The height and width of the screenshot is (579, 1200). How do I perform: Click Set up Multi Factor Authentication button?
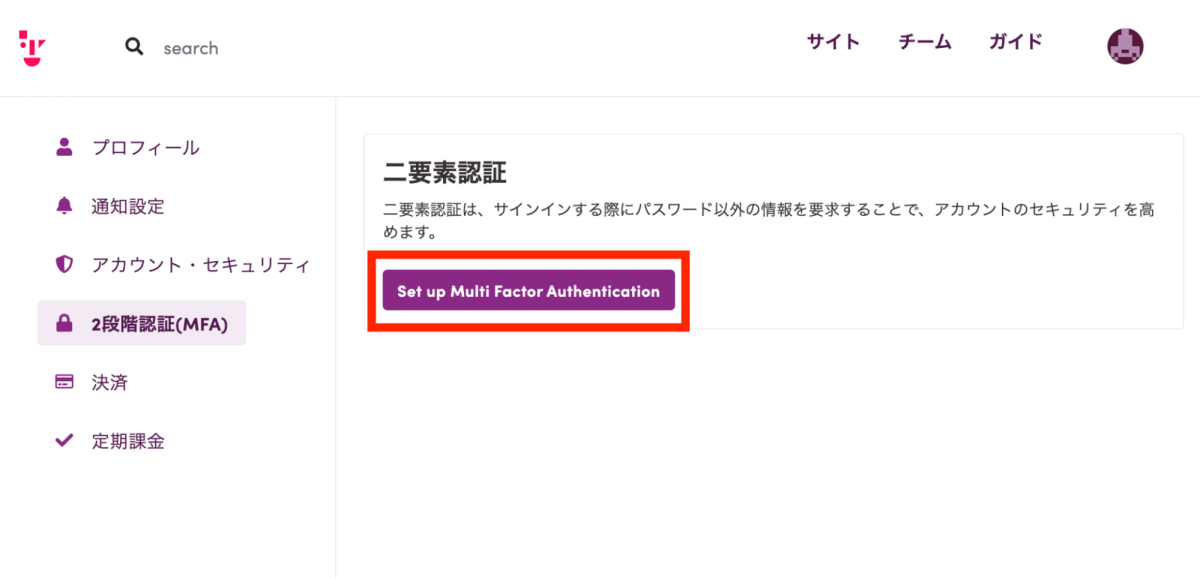click(x=529, y=291)
